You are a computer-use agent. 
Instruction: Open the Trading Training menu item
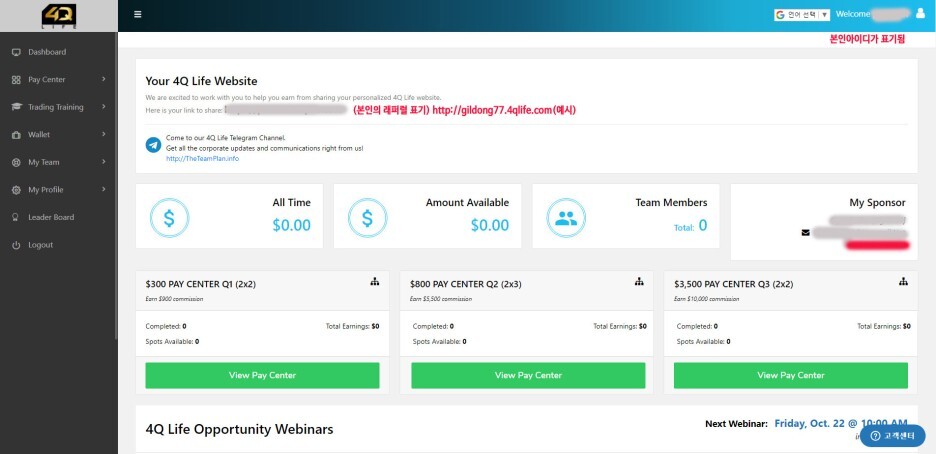[58, 107]
